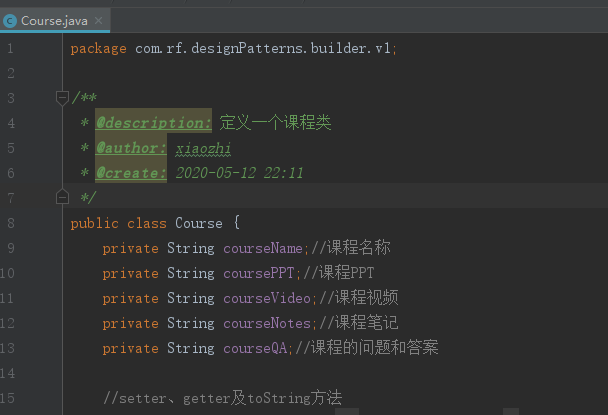Screen dimensions: 608x415
Task: Click the courseNotes field name
Action: [x=267, y=323]
